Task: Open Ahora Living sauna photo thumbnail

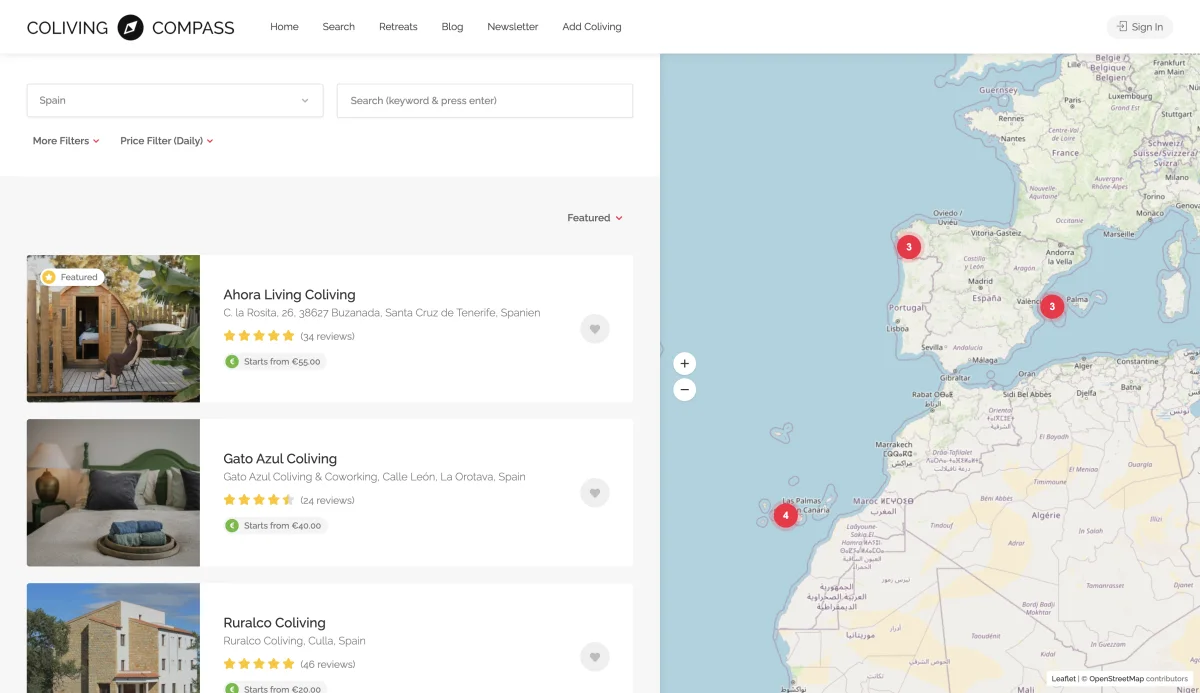Action: point(113,328)
